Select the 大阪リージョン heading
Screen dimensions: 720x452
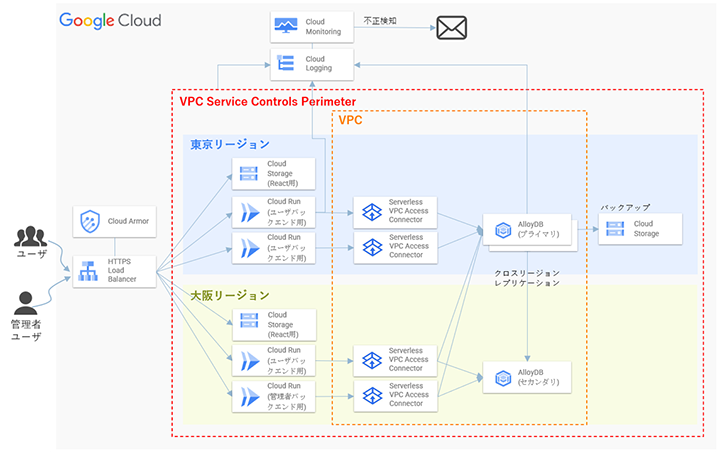click(x=230, y=295)
